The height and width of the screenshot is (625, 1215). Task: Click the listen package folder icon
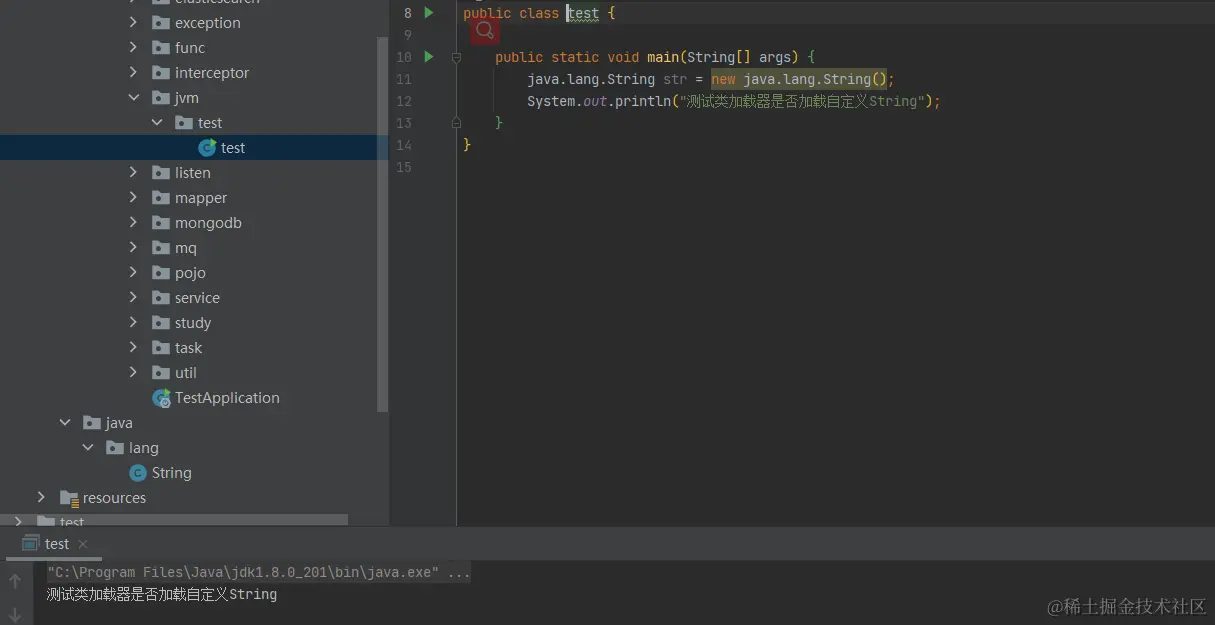coord(160,173)
